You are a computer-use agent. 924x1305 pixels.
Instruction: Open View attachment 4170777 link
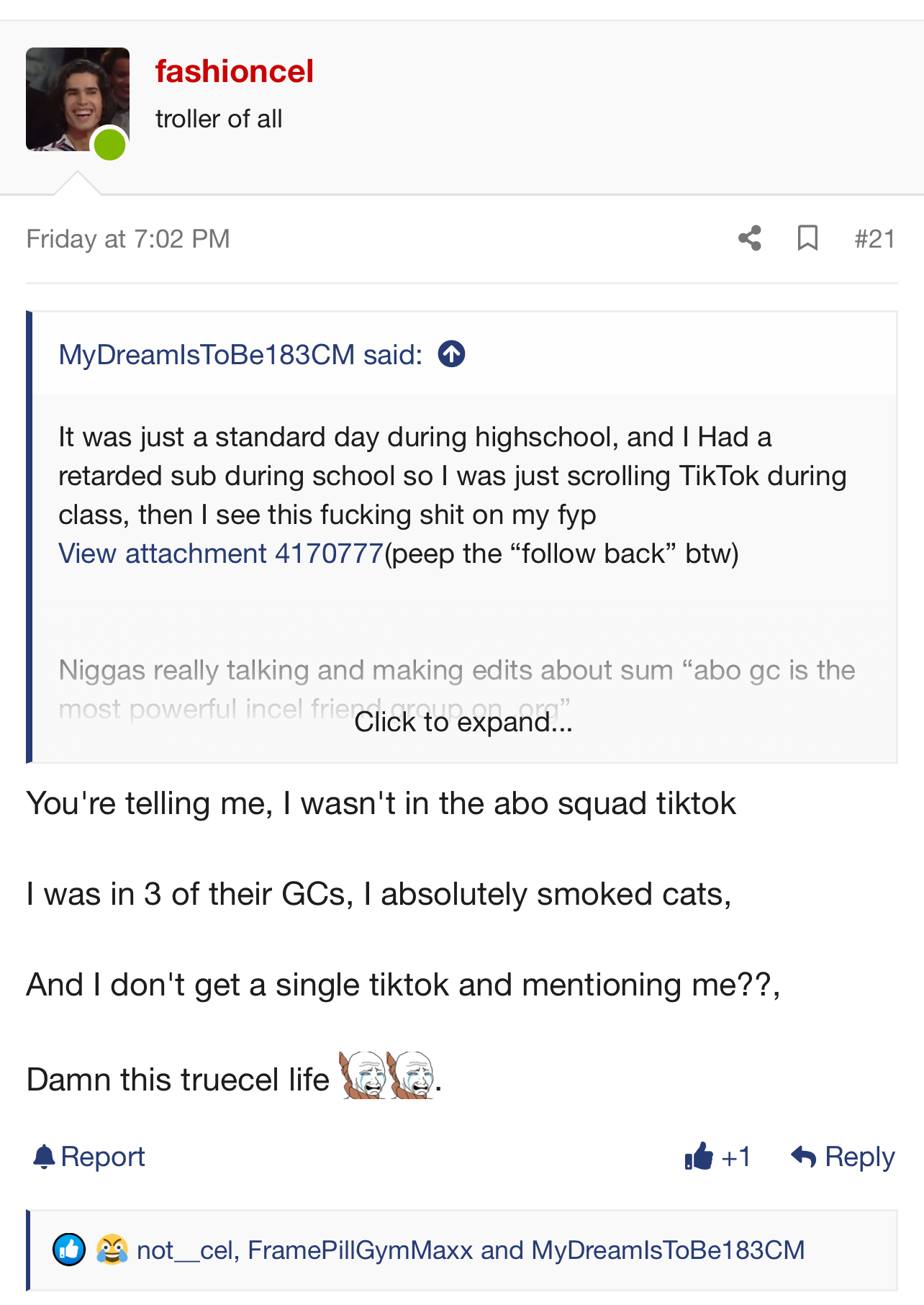220,554
